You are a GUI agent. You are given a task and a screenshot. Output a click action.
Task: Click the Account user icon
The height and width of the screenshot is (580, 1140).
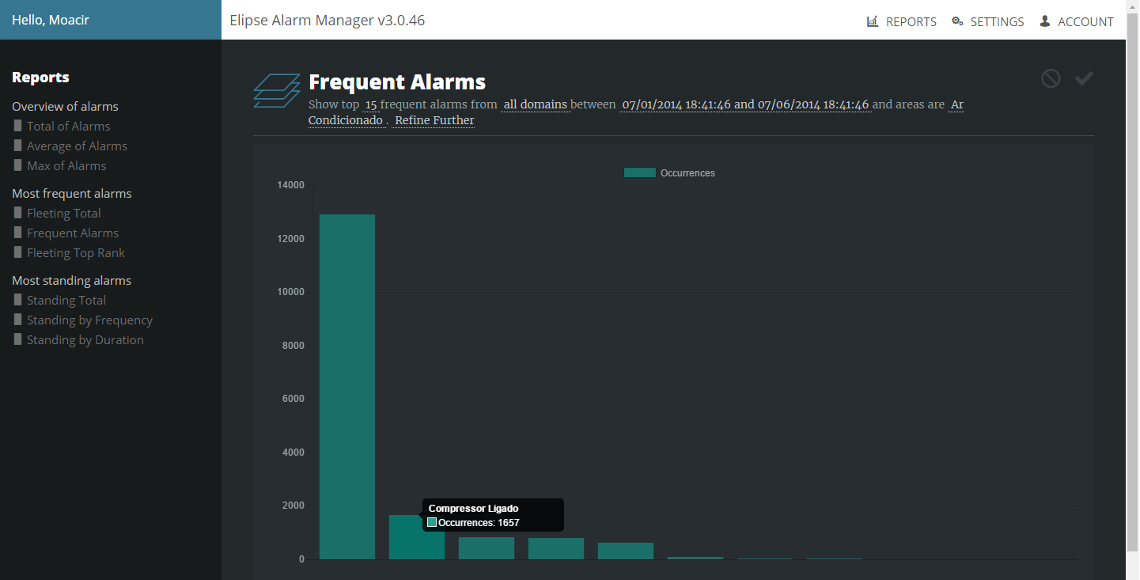[x=1045, y=21]
